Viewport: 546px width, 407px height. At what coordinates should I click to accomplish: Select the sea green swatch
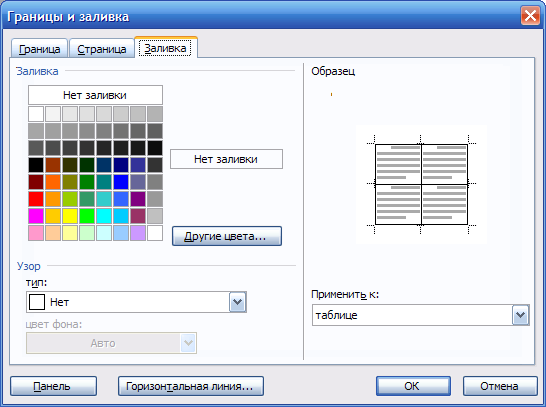pos(87,199)
